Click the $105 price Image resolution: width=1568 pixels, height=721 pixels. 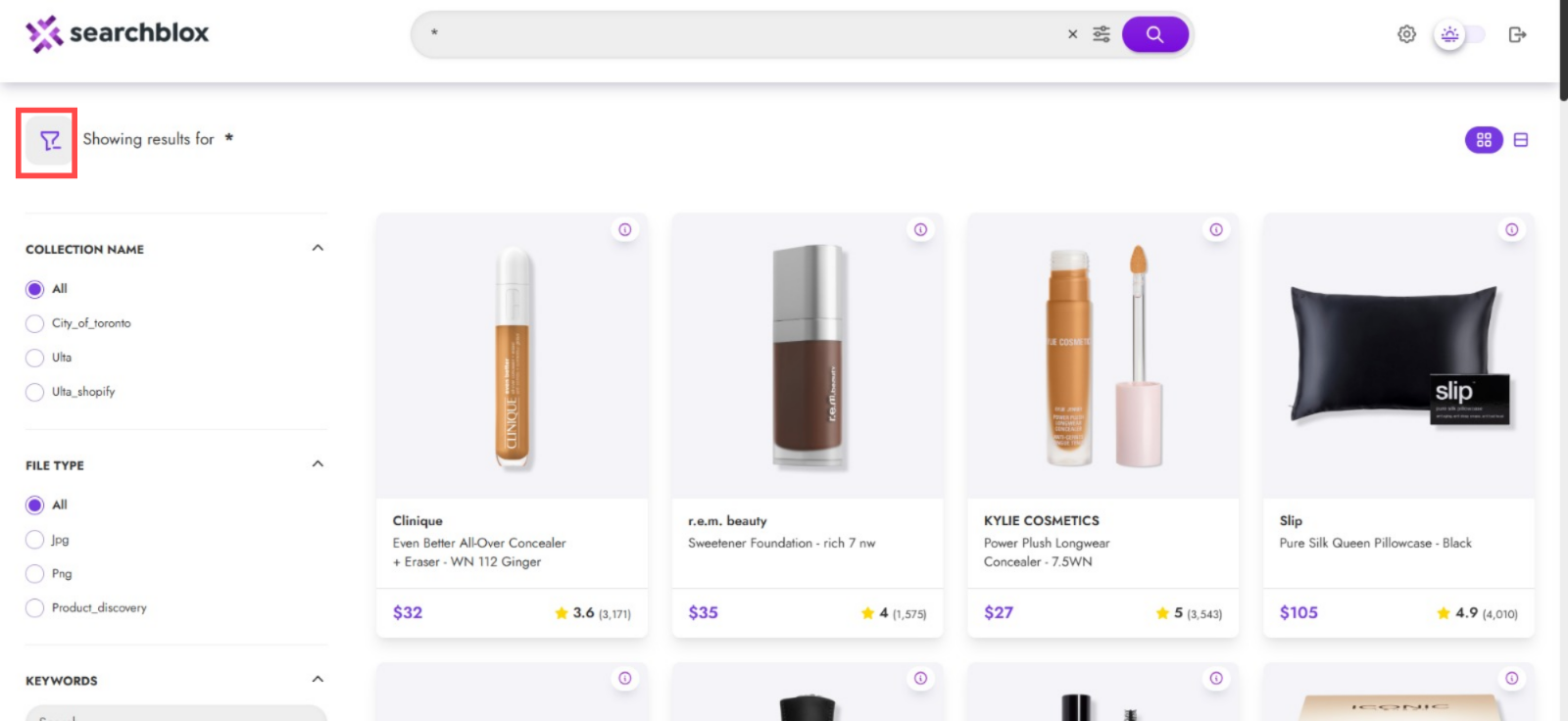pyautogui.click(x=1298, y=612)
